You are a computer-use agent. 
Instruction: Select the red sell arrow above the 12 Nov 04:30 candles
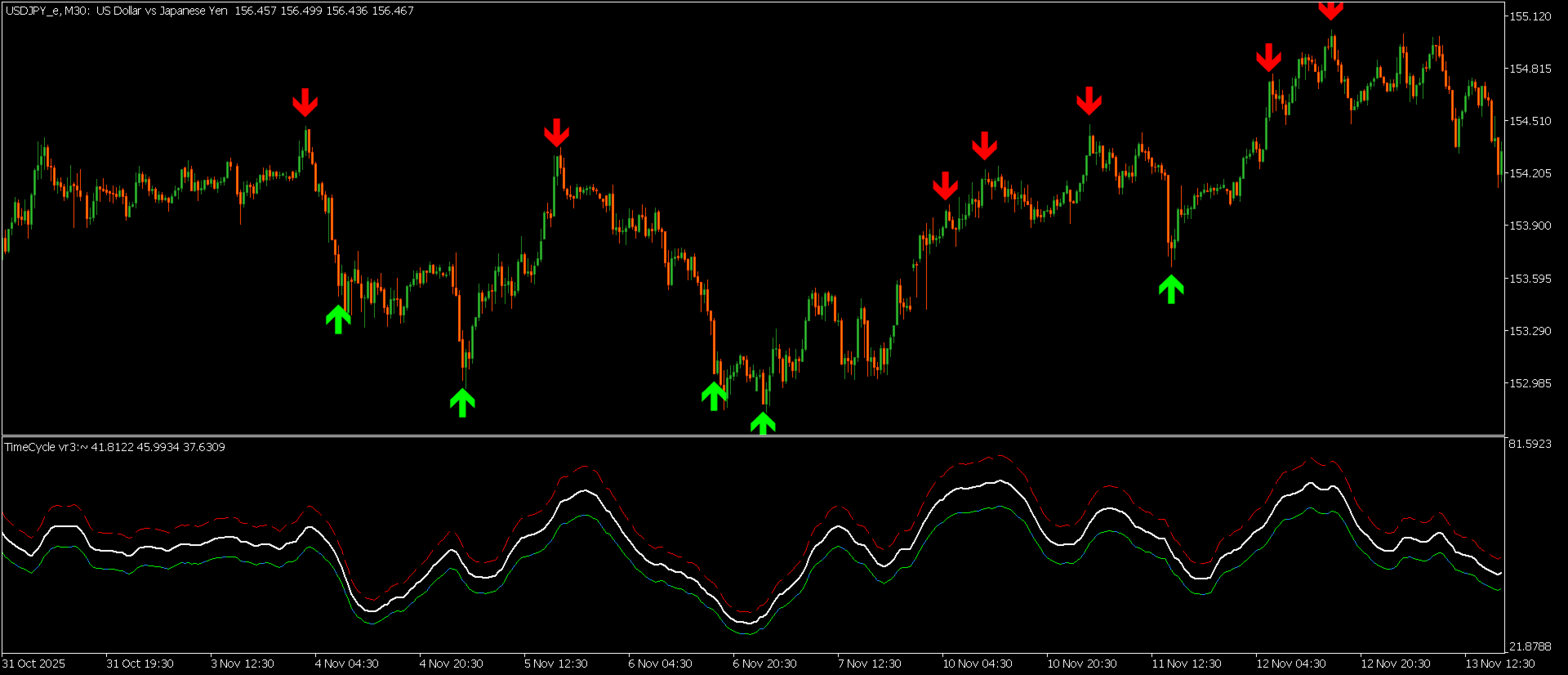point(1269,57)
